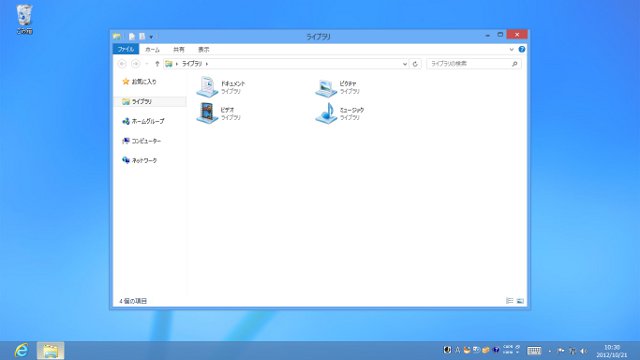Expand the chevron after ライブラリ in path
Viewport: 640px width, 360px height.
207,64
